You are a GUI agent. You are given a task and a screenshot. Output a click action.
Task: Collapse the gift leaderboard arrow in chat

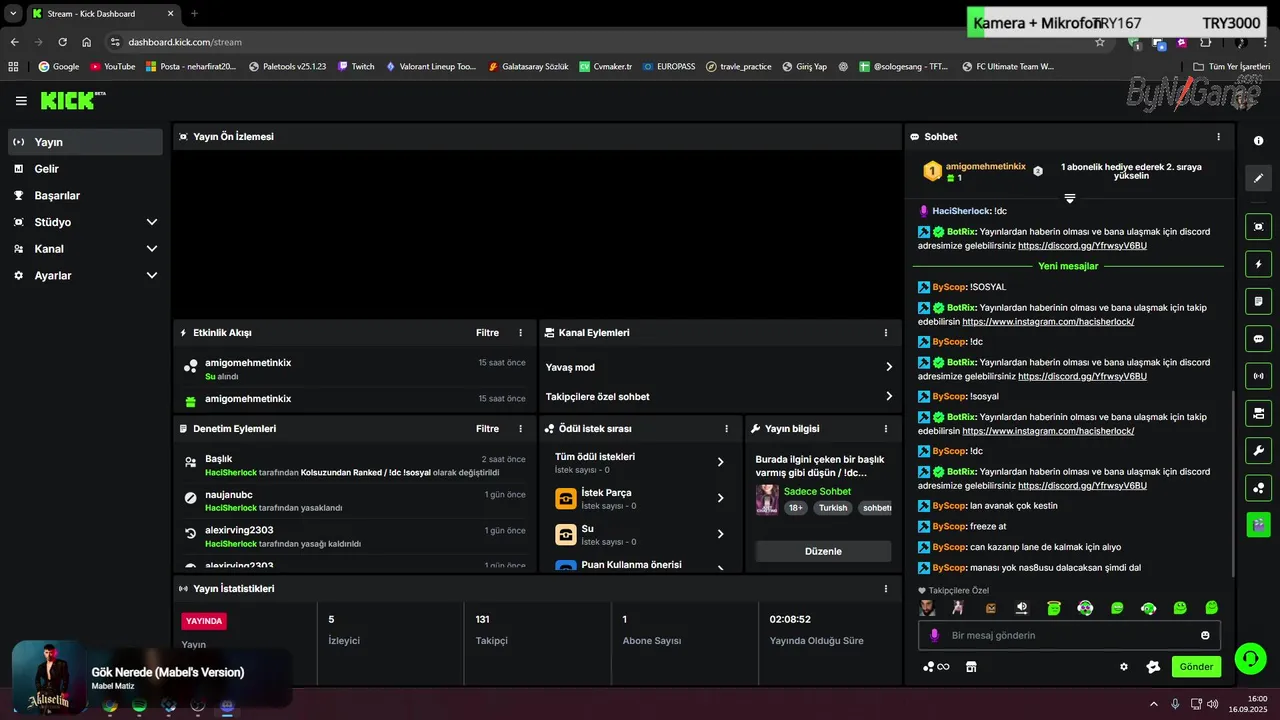(x=1069, y=198)
